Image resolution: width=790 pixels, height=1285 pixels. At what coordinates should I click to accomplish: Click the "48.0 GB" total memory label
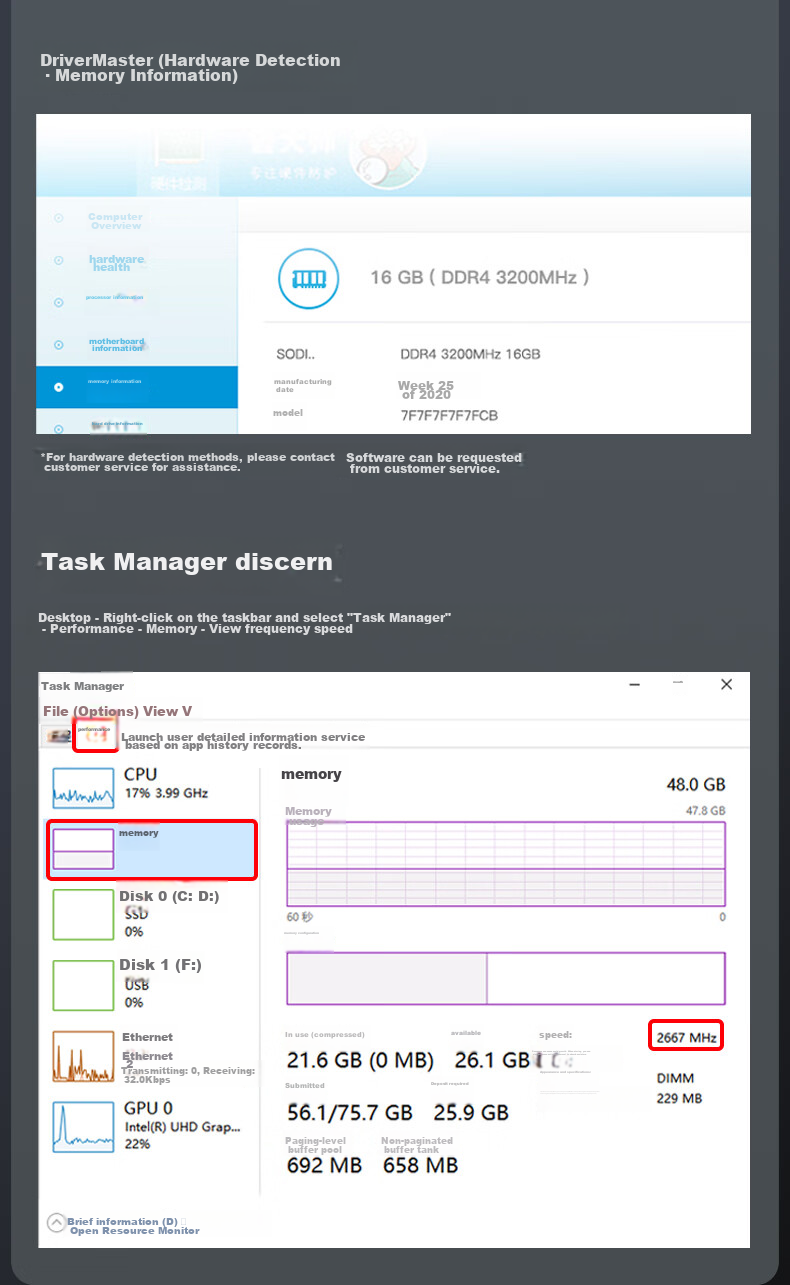coord(696,785)
